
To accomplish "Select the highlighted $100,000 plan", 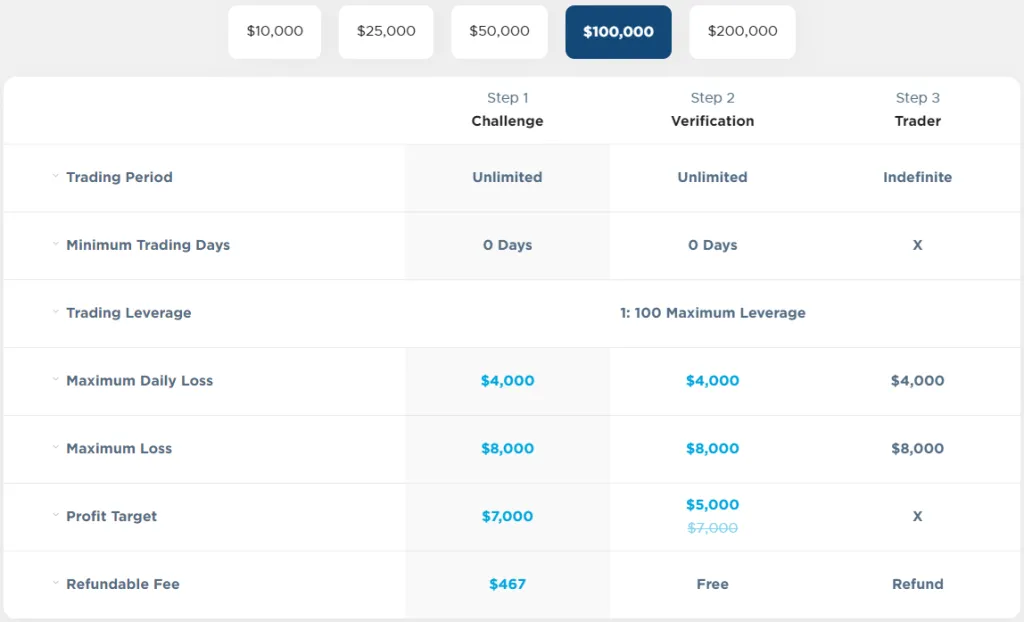I will 618,31.
